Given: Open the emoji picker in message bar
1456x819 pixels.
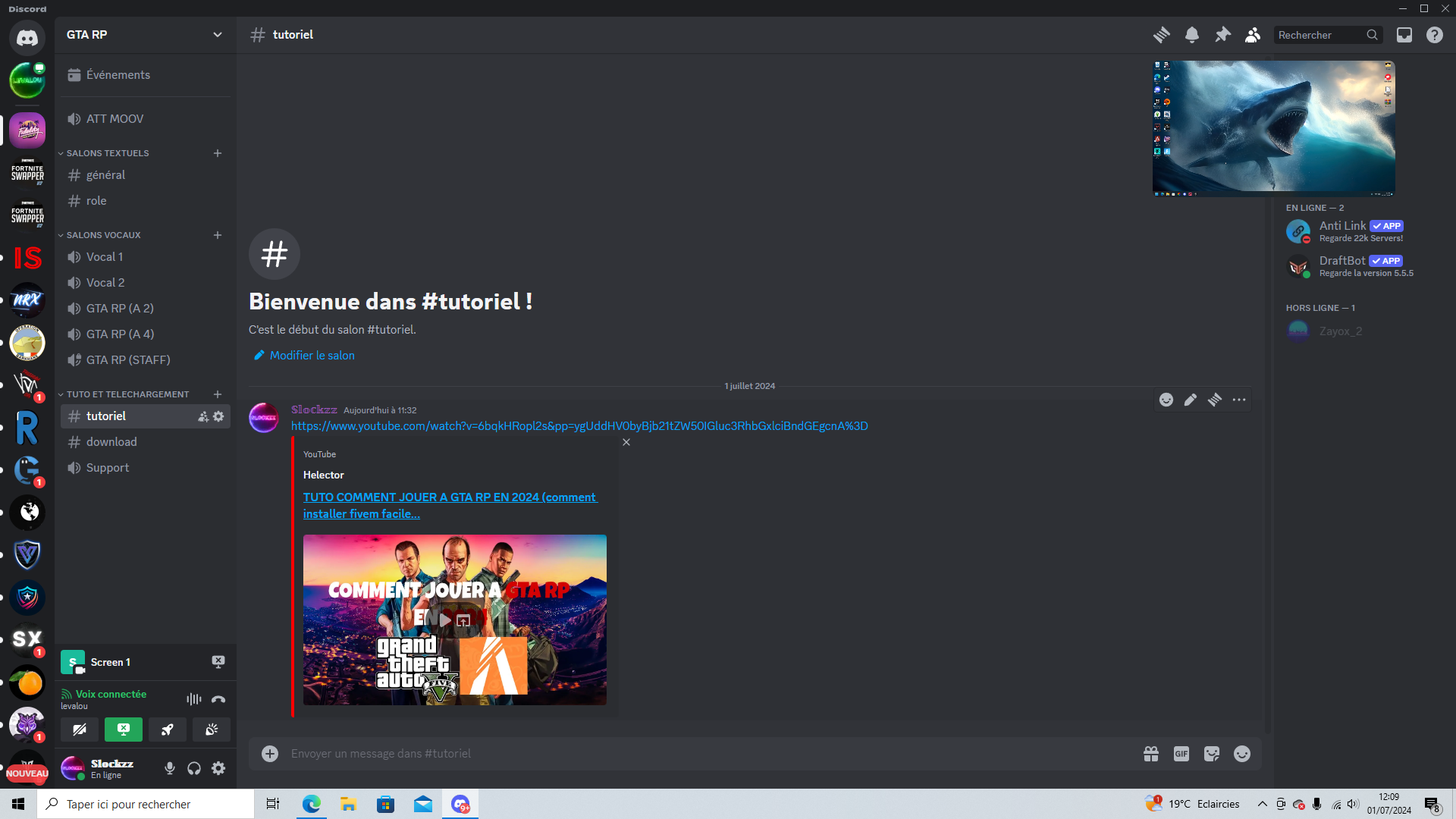Looking at the screenshot, I should click(x=1242, y=754).
